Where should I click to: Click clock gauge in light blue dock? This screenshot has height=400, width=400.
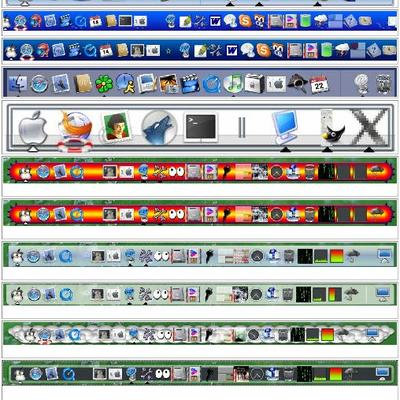(x=257, y=256)
